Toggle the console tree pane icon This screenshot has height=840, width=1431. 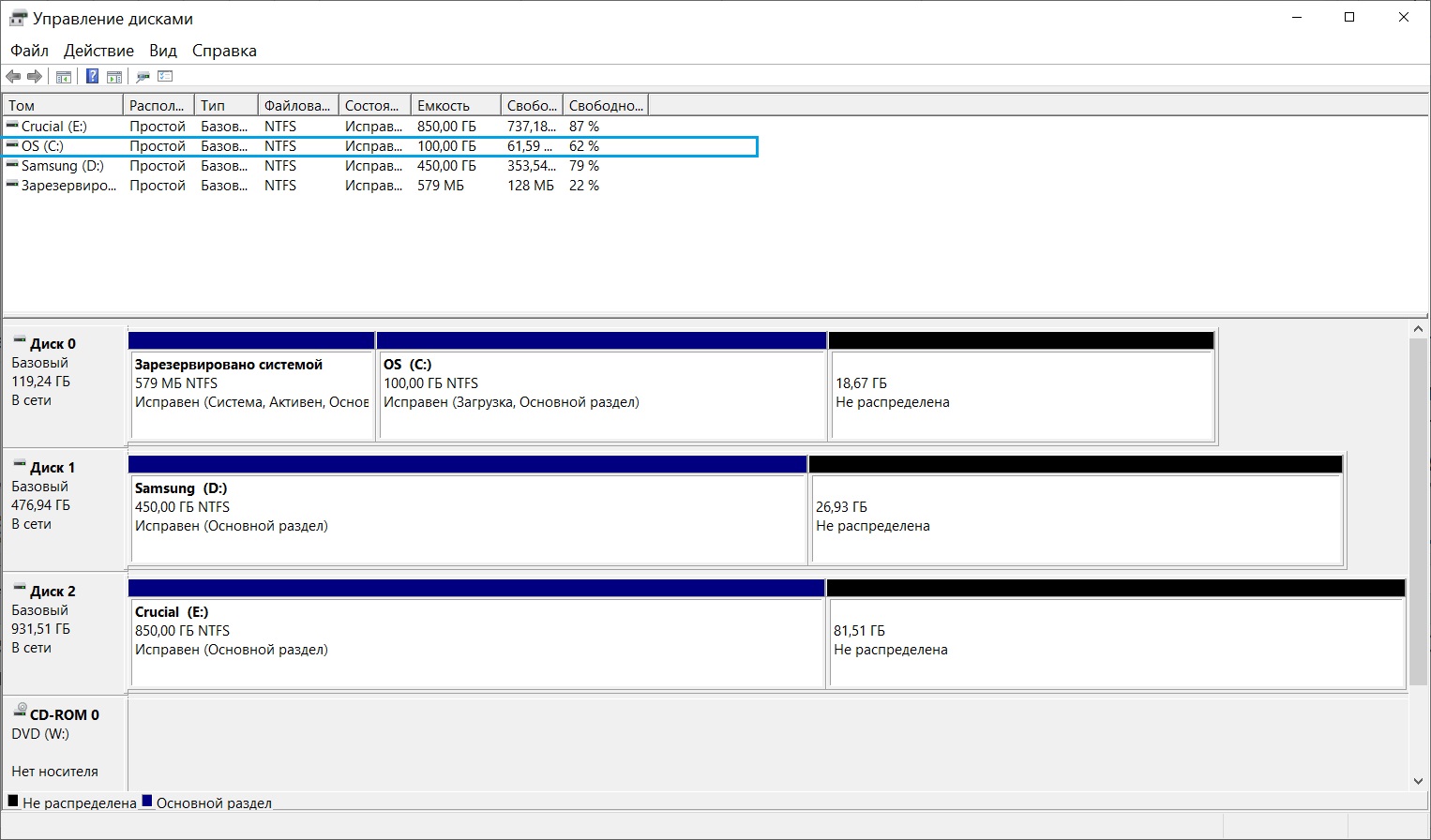(x=64, y=77)
